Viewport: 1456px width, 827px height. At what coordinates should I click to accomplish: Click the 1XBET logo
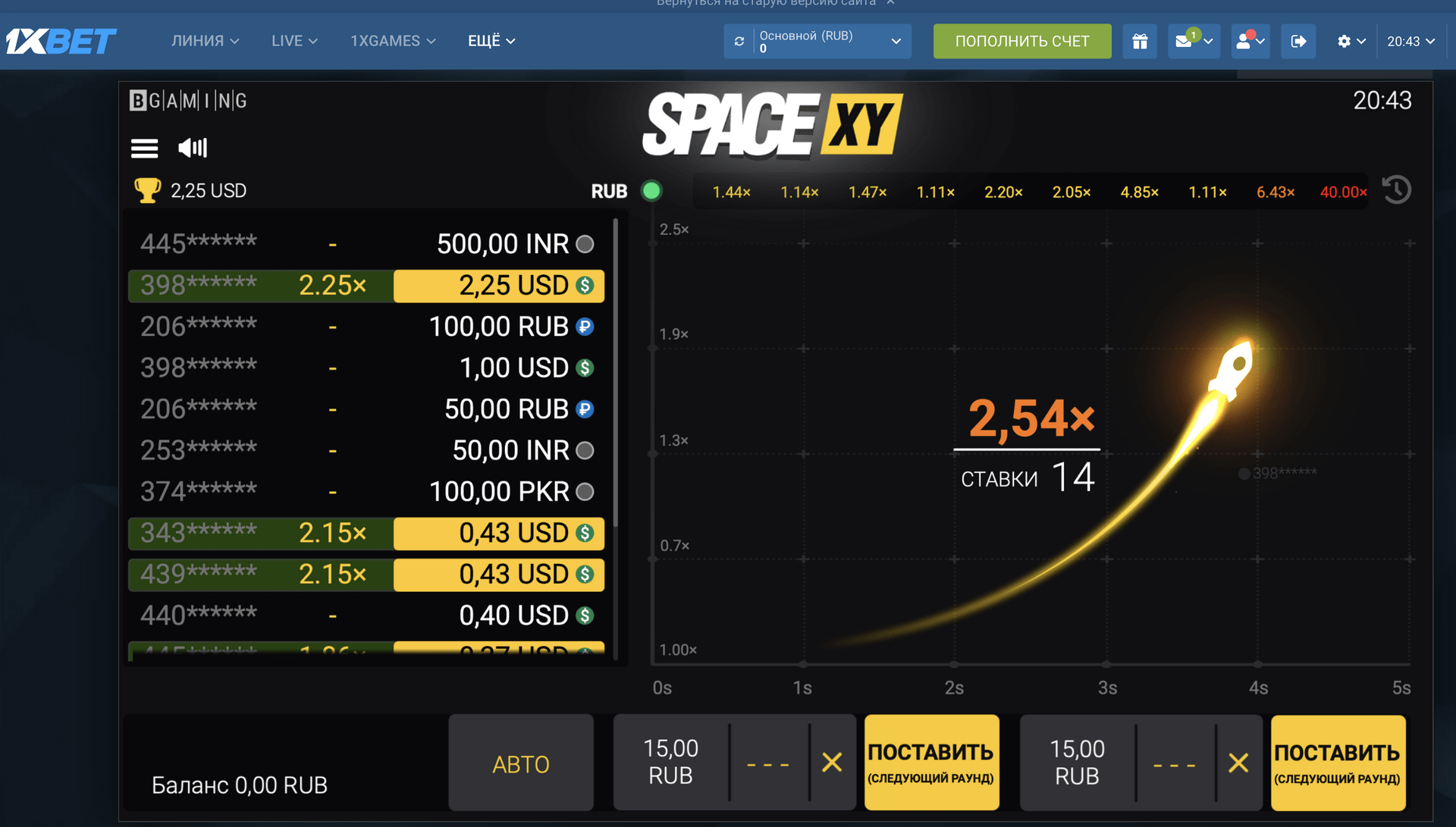61,41
